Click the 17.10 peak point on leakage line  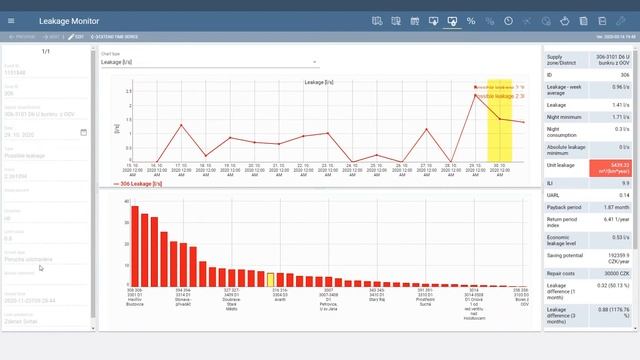coord(181,125)
